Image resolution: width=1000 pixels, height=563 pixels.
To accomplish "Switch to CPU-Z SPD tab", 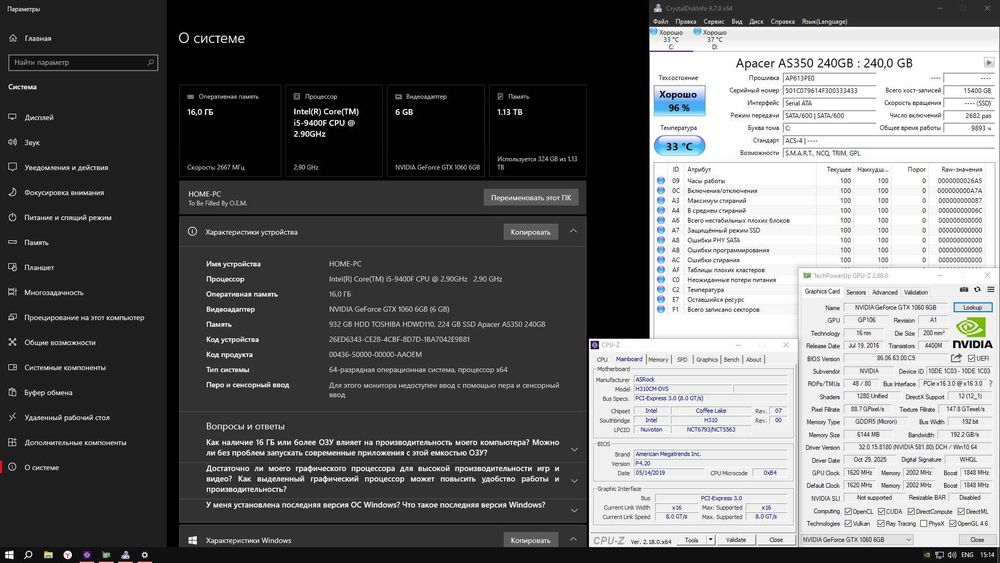I will point(682,360).
